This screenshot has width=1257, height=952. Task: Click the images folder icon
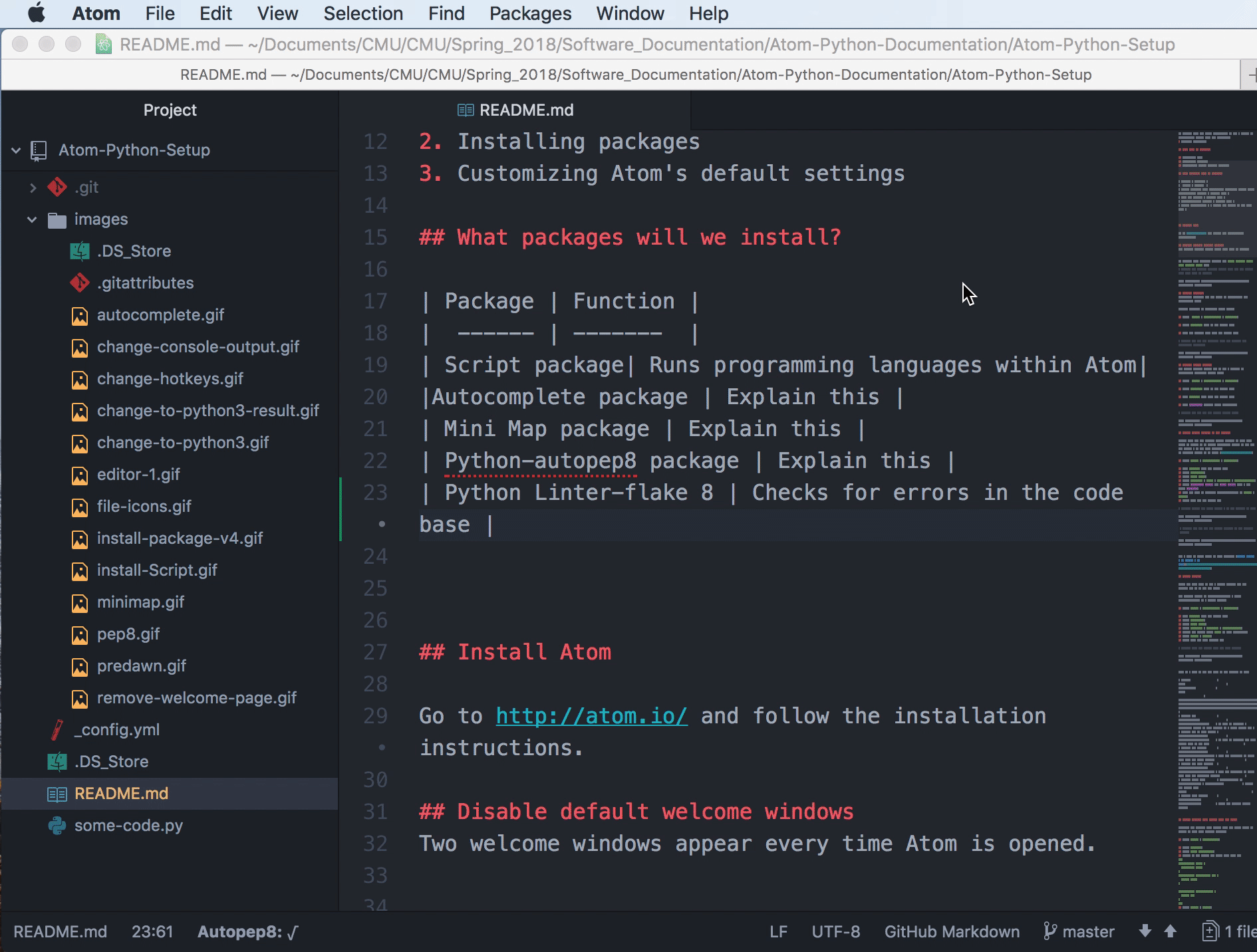57,220
